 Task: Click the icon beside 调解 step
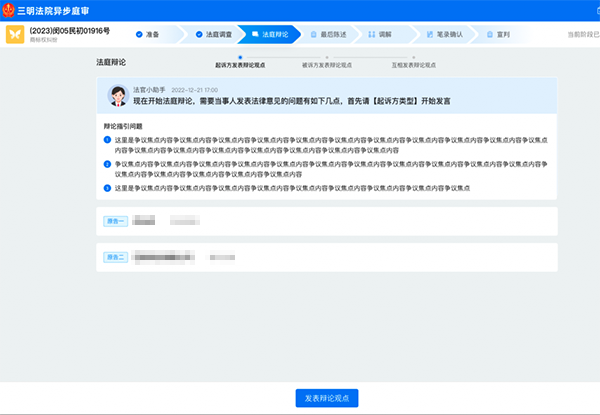click(x=372, y=34)
